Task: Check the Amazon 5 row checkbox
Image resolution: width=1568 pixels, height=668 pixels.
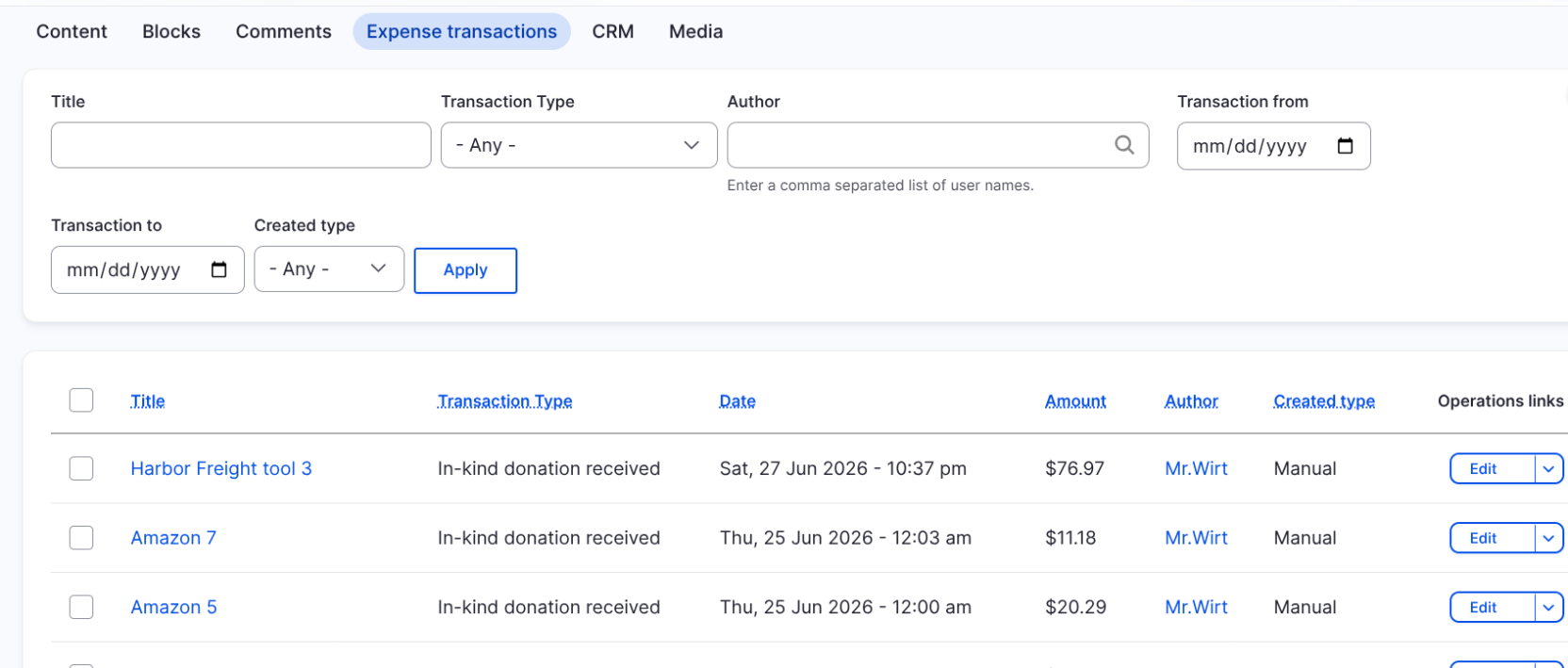Action: (x=81, y=607)
